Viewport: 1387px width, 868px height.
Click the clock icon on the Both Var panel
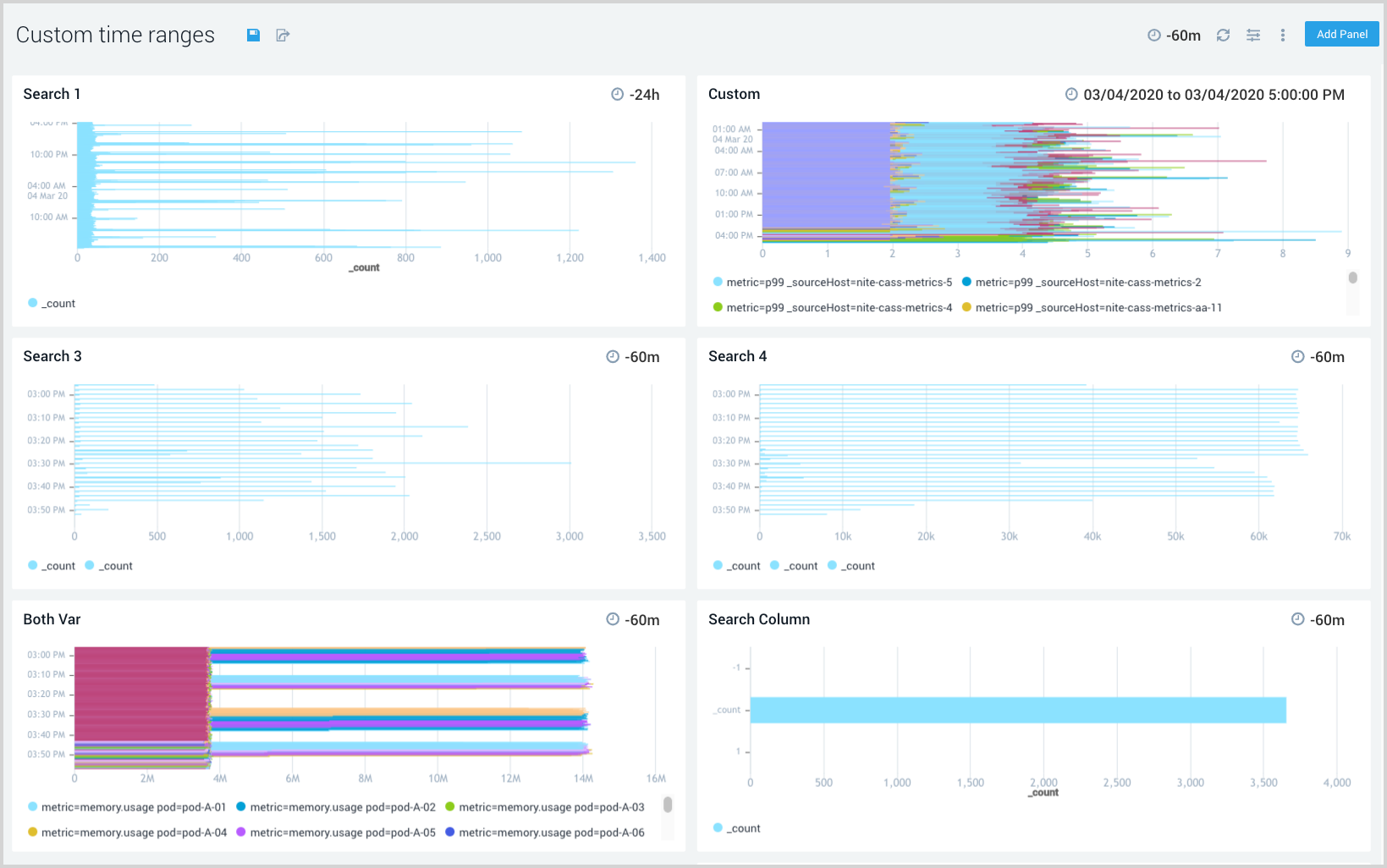pos(613,619)
